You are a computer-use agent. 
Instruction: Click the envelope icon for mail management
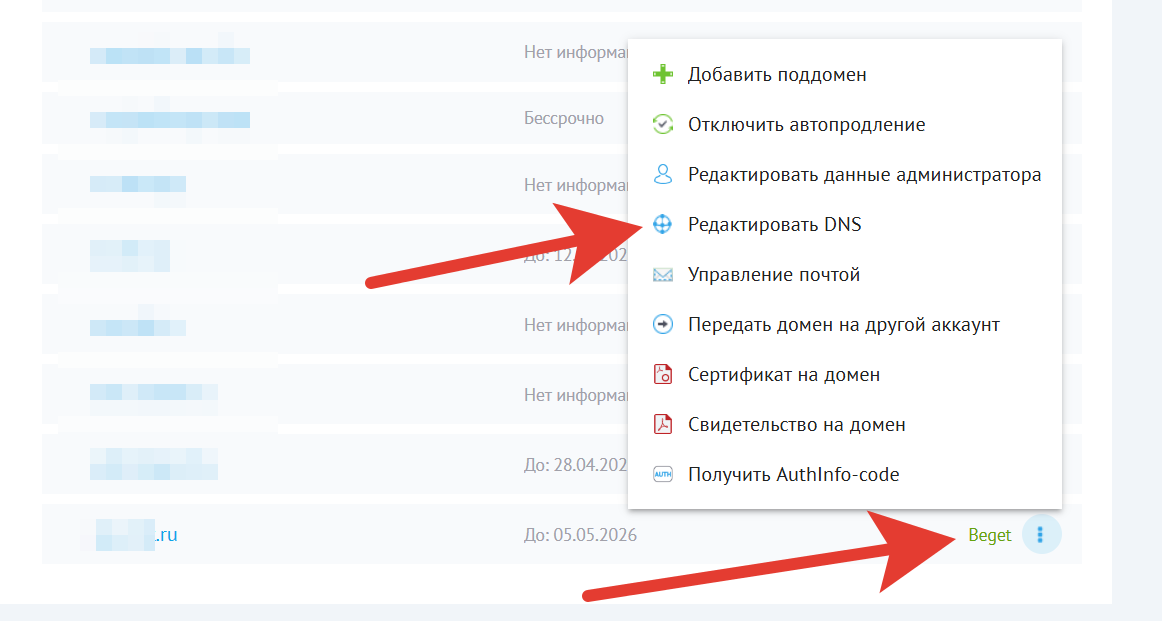pos(662,275)
